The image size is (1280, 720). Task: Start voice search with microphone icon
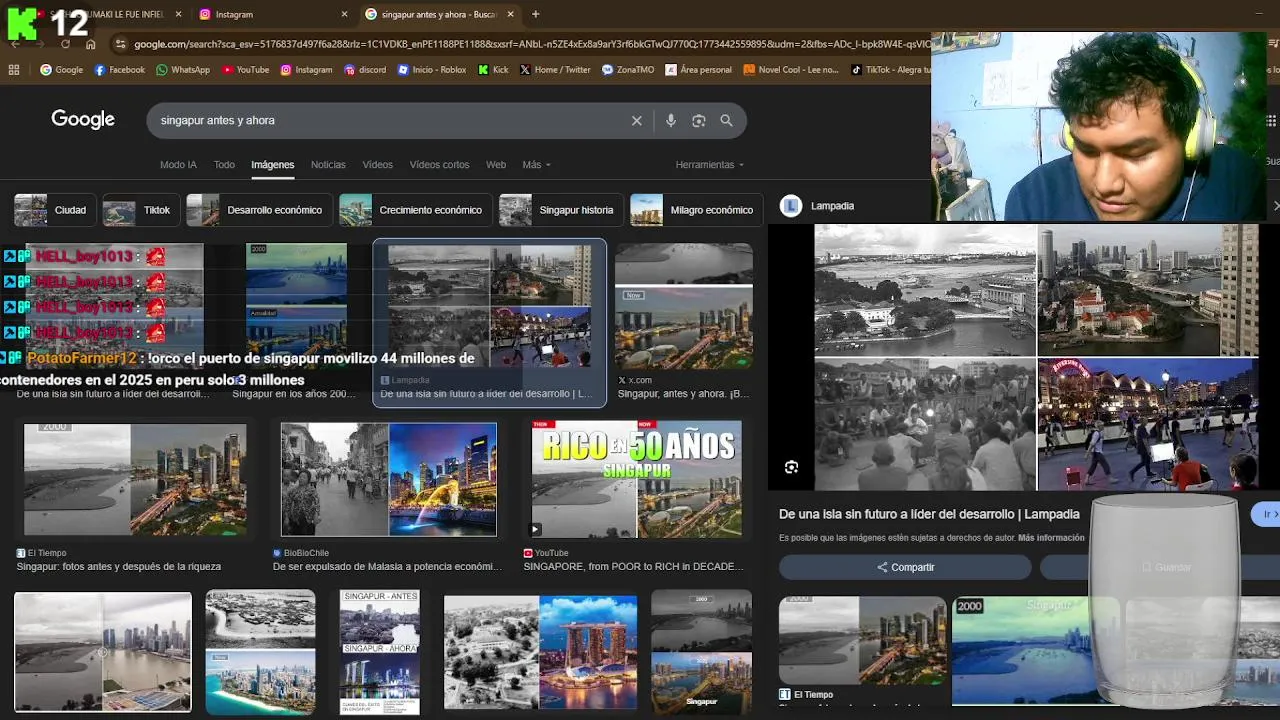point(670,120)
